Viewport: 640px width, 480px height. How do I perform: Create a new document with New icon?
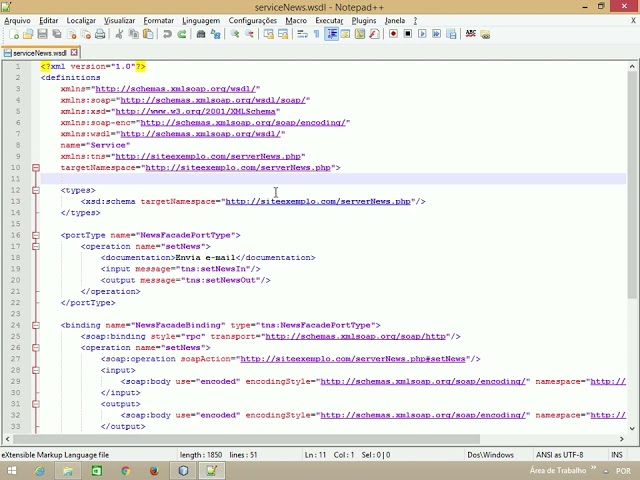click(x=14, y=34)
